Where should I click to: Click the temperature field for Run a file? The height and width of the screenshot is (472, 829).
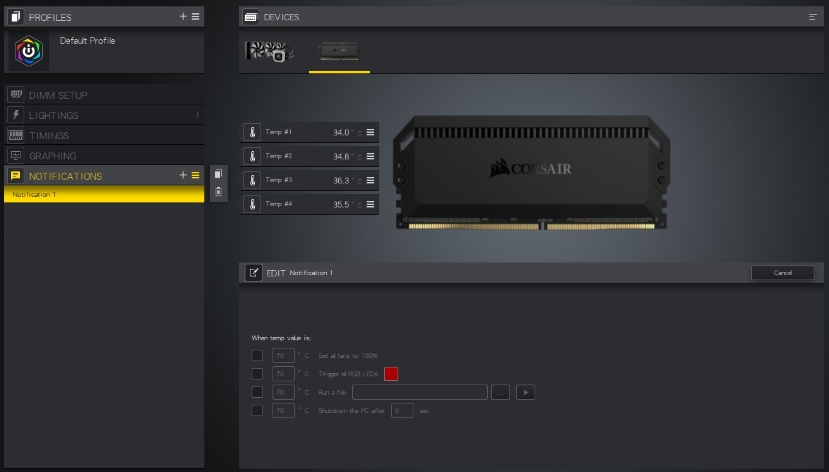[x=283, y=392]
